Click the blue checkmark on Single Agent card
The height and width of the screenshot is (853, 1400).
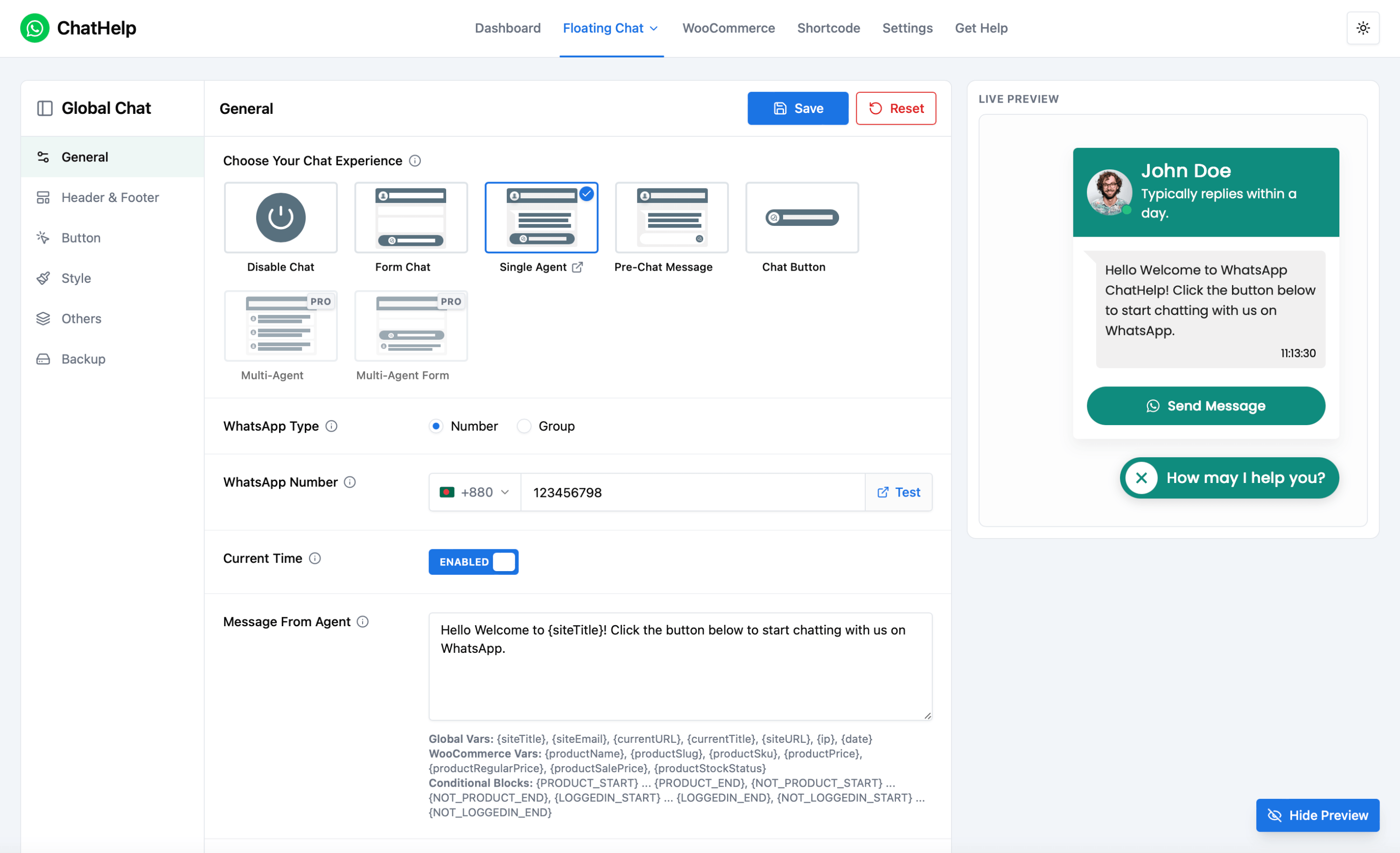tap(586, 194)
